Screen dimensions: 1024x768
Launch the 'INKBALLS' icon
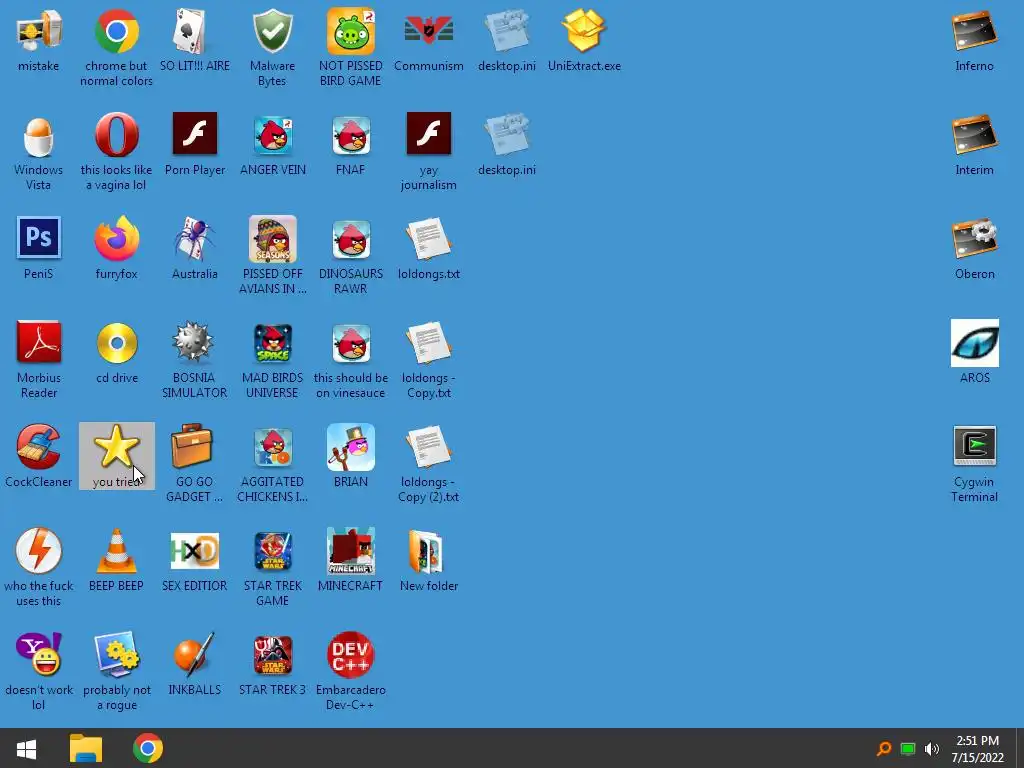[x=194, y=654]
